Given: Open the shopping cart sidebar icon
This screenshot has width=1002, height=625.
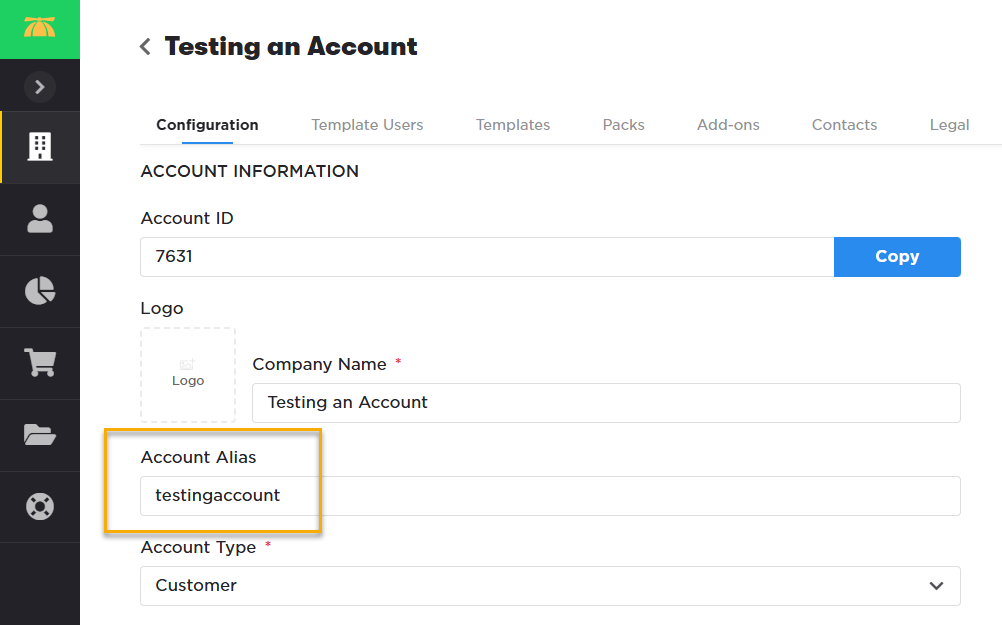Looking at the screenshot, I should (40, 363).
